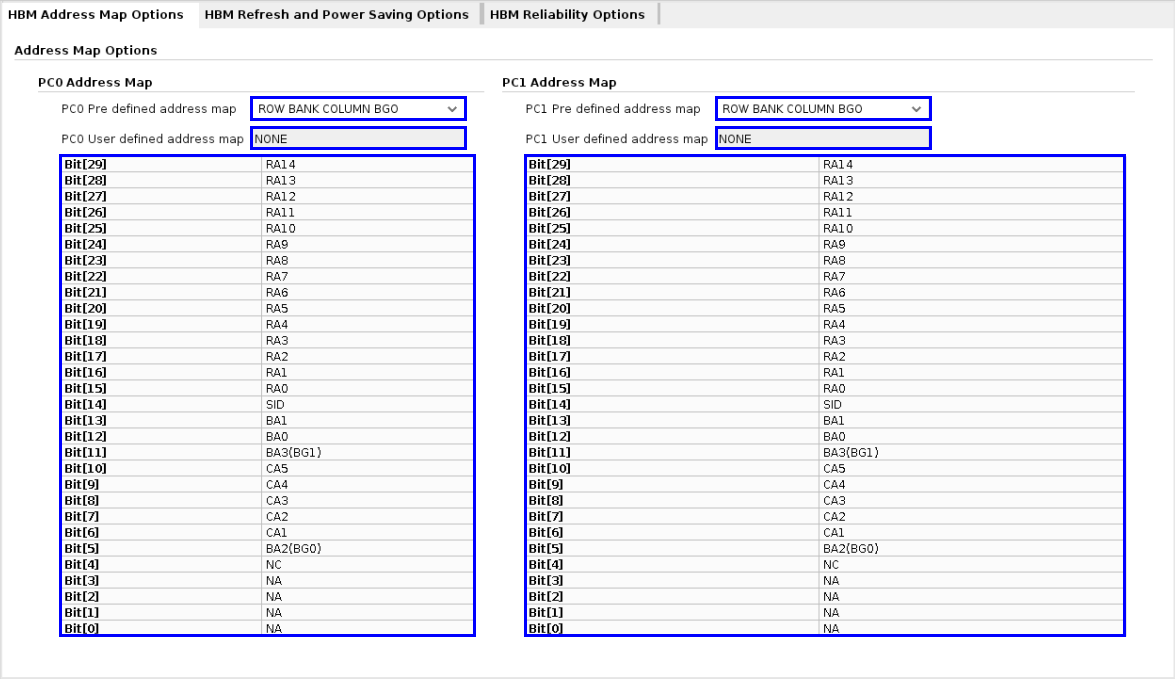Switch to HBM Refresh and Power Saving Options tab
This screenshot has height=679, width=1175.
[x=336, y=14]
